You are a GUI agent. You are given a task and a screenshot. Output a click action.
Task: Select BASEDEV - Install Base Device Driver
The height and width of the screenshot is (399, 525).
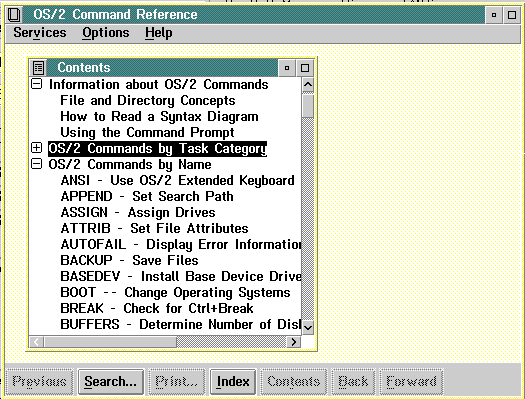[x=181, y=276]
